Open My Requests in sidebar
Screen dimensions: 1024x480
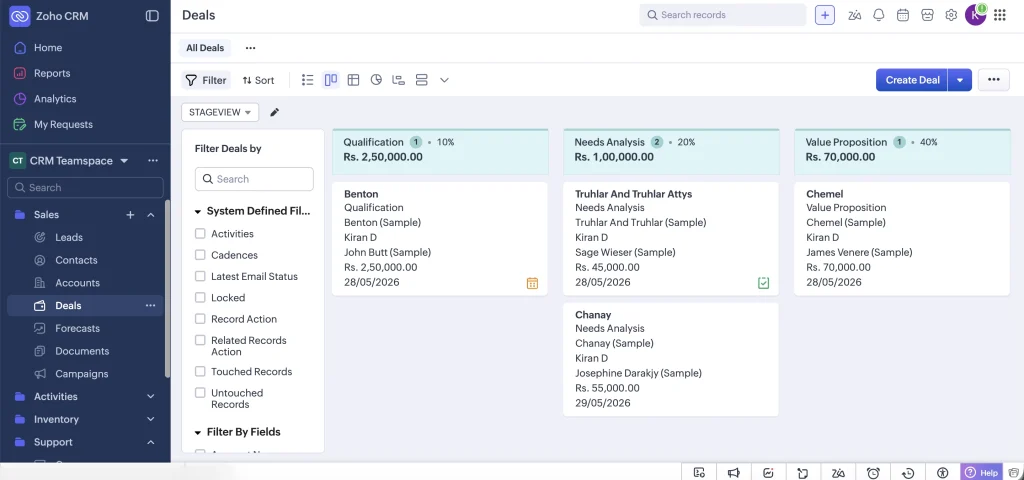coord(63,124)
